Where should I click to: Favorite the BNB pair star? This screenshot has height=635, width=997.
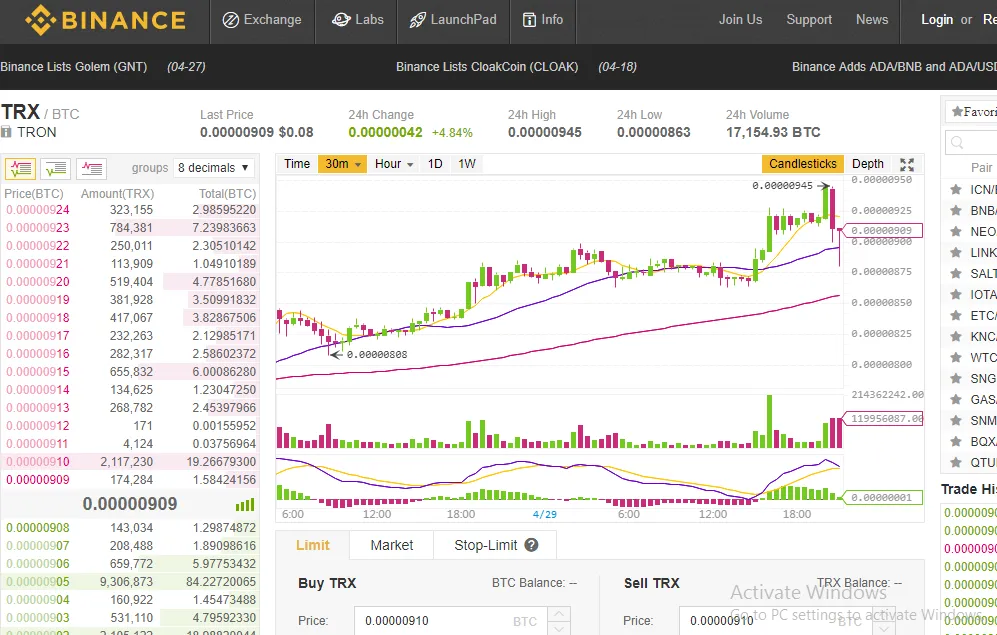tap(955, 210)
